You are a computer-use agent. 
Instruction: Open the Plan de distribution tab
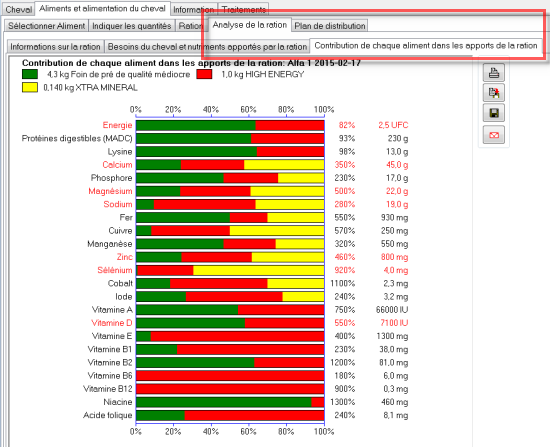point(330,26)
